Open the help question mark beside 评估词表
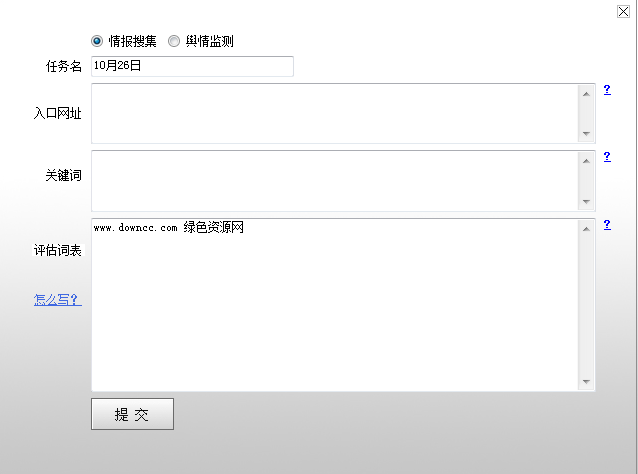The width and height of the screenshot is (638, 474). [x=607, y=225]
